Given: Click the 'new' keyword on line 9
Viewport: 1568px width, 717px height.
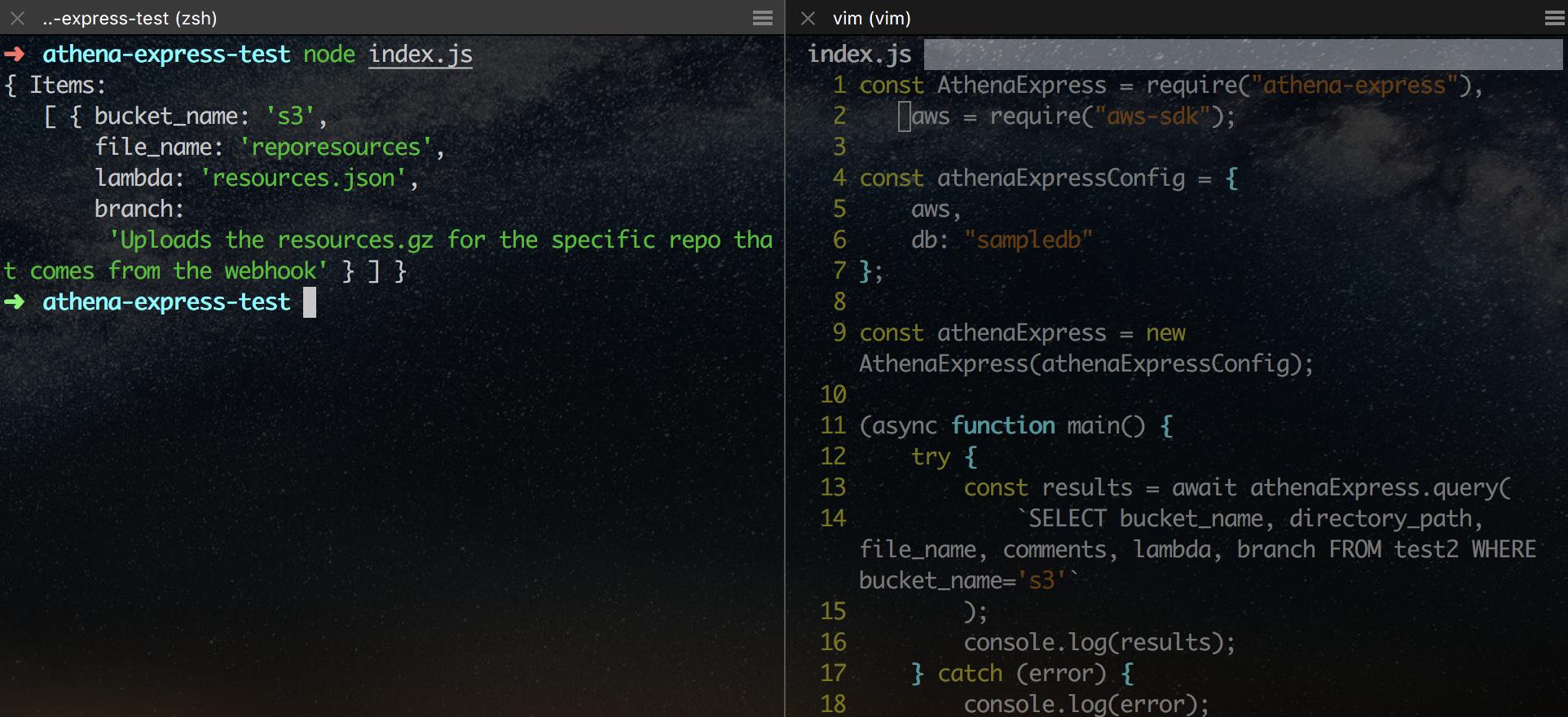Looking at the screenshot, I should coord(1165,333).
